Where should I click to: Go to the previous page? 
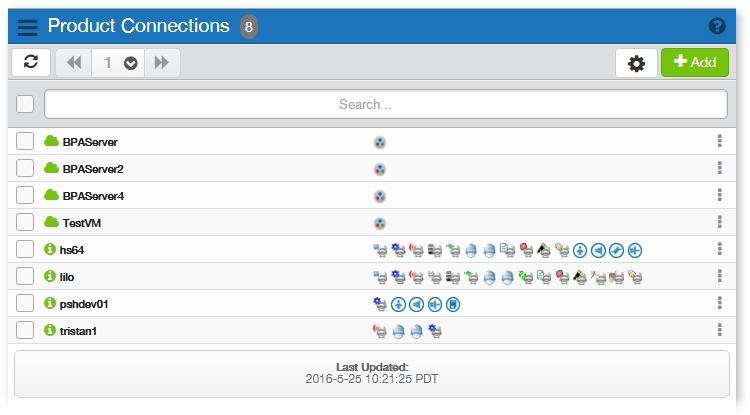click(x=74, y=63)
